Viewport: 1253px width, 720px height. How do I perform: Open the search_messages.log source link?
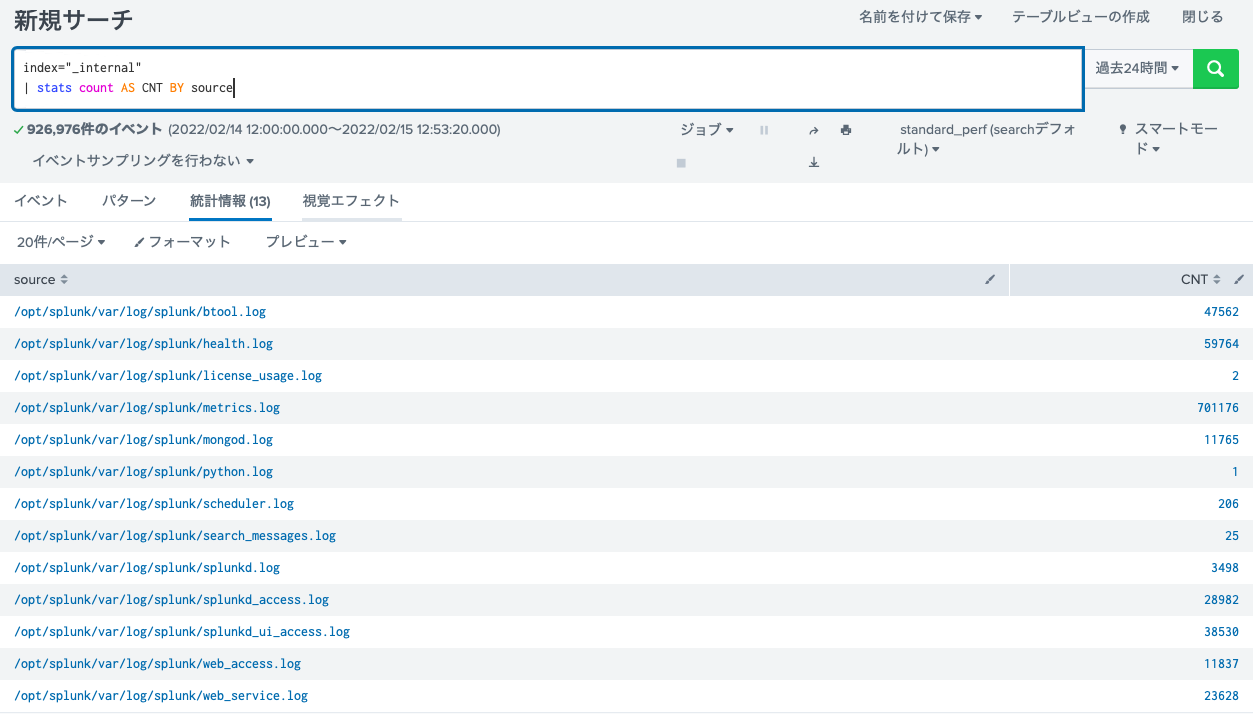pyautogui.click(x=175, y=536)
